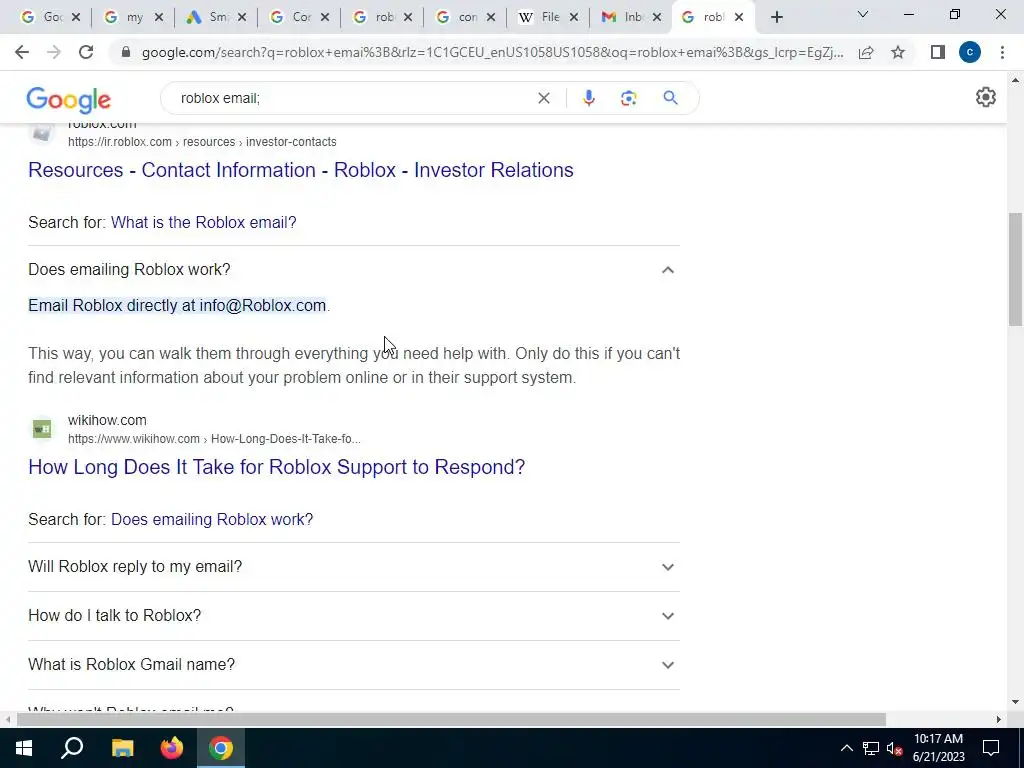This screenshot has height=768, width=1024.
Task: Open the muted volume tray icon
Action: point(894,748)
